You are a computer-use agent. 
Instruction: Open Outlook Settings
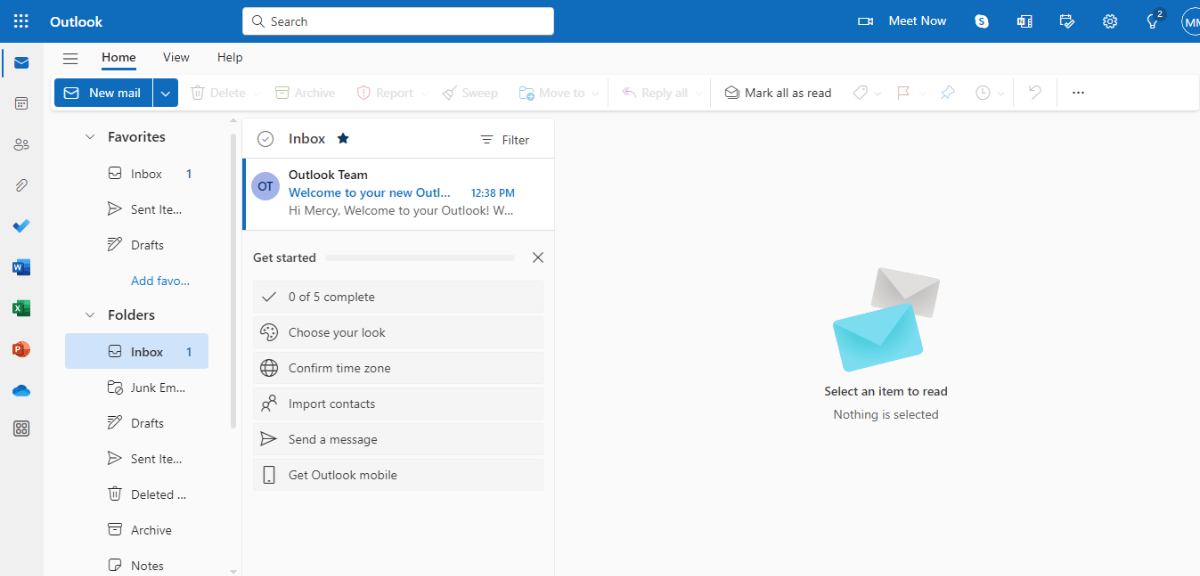tap(1109, 20)
